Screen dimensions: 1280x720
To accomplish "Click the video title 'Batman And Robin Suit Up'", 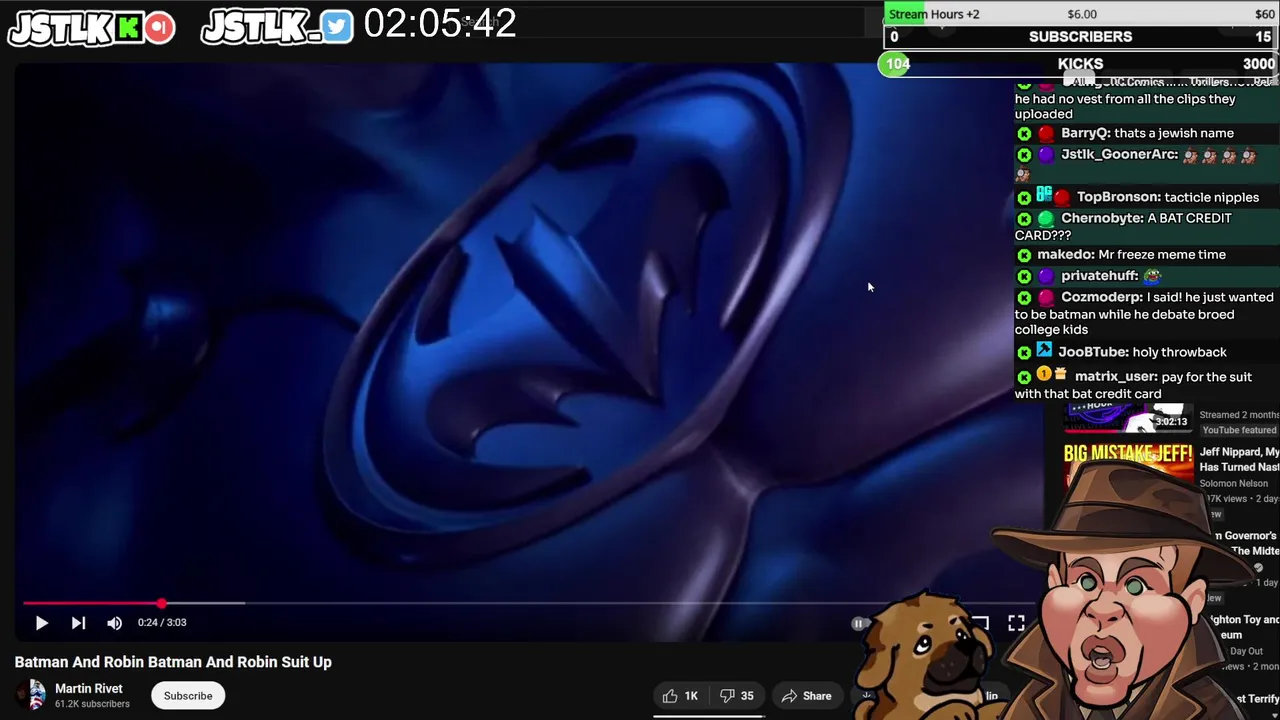I will (x=173, y=662).
